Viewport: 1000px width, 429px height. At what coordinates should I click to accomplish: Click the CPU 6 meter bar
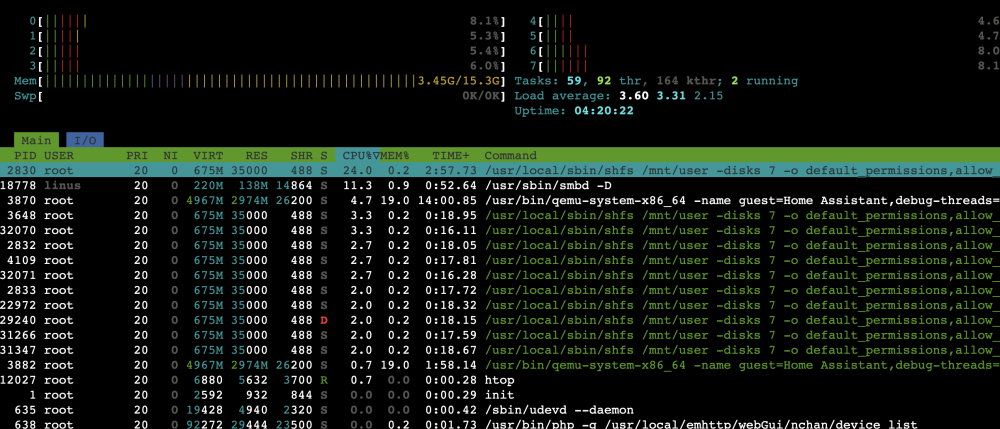pyautogui.click(x=765, y=52)
